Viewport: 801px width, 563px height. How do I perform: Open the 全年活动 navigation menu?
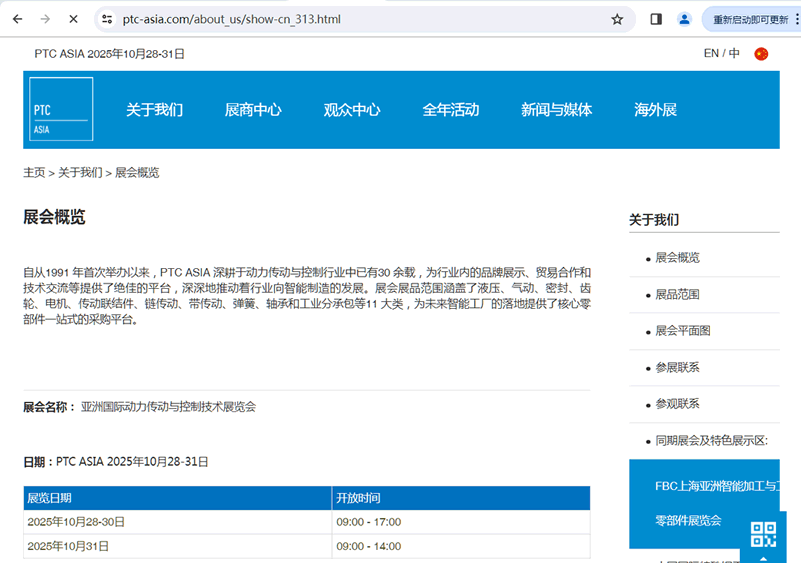[x=451, y=110]
